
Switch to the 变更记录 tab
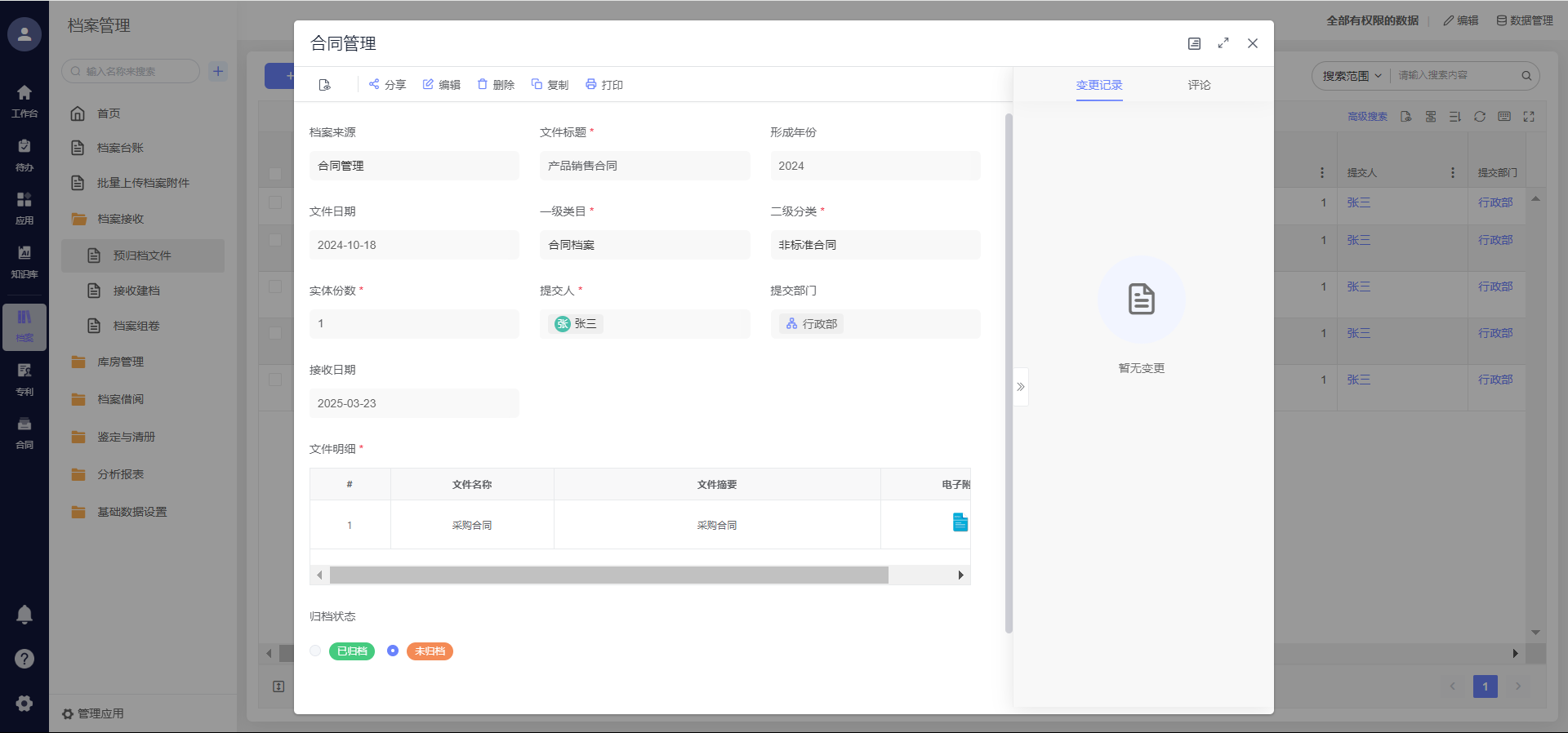1098,85
